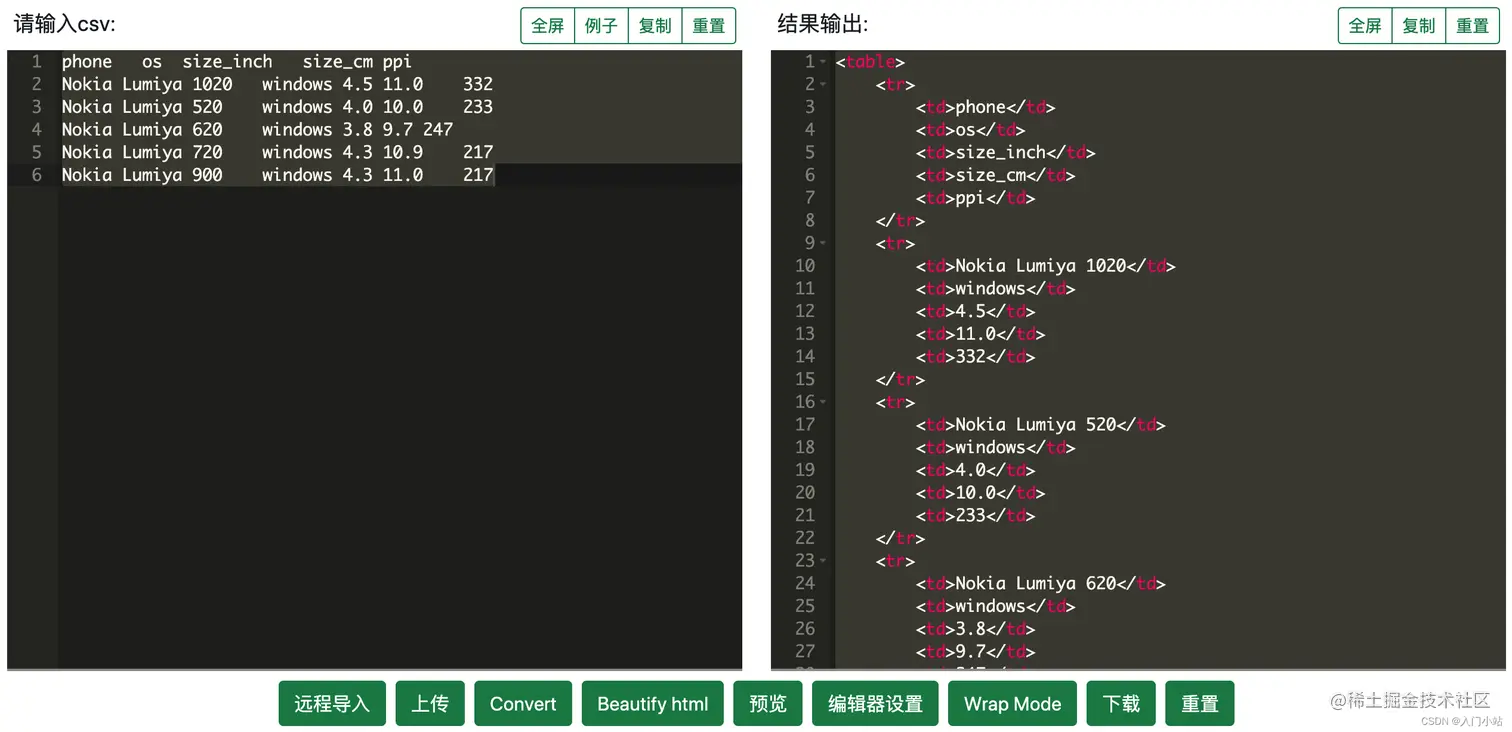
Task: Click the 例子 button to load example CSV
Action: 601,26
